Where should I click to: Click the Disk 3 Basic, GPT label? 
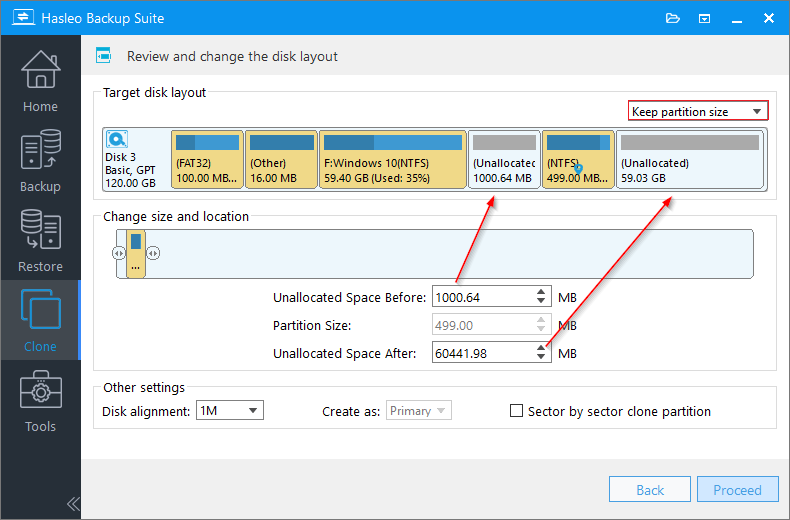[x=130, y=170]
